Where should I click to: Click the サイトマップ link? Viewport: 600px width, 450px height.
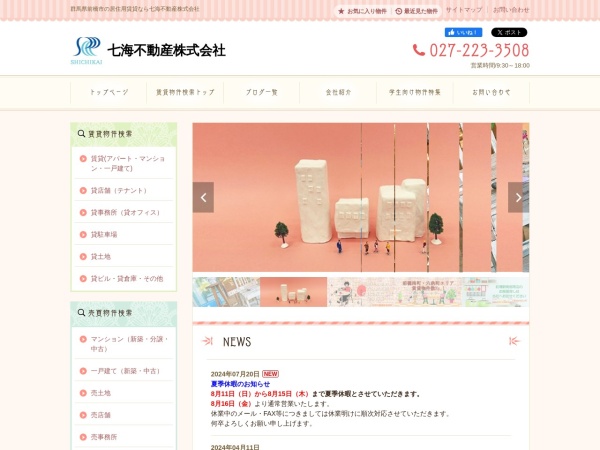[464, 10]
